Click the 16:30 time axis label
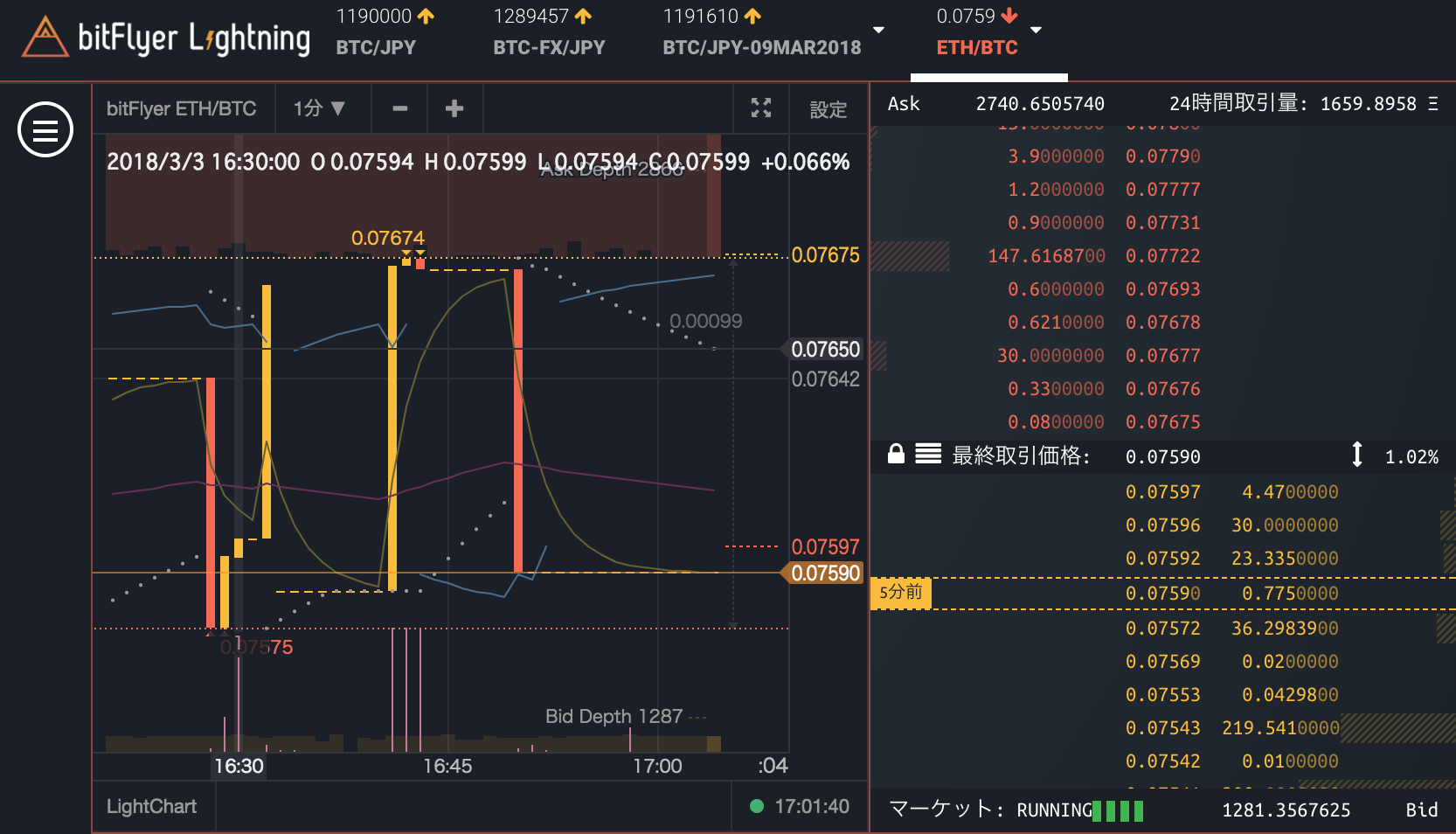Image resolution: width=1456 pixels, height=834 pixels. pyautogui.click(x=239, y=767)
